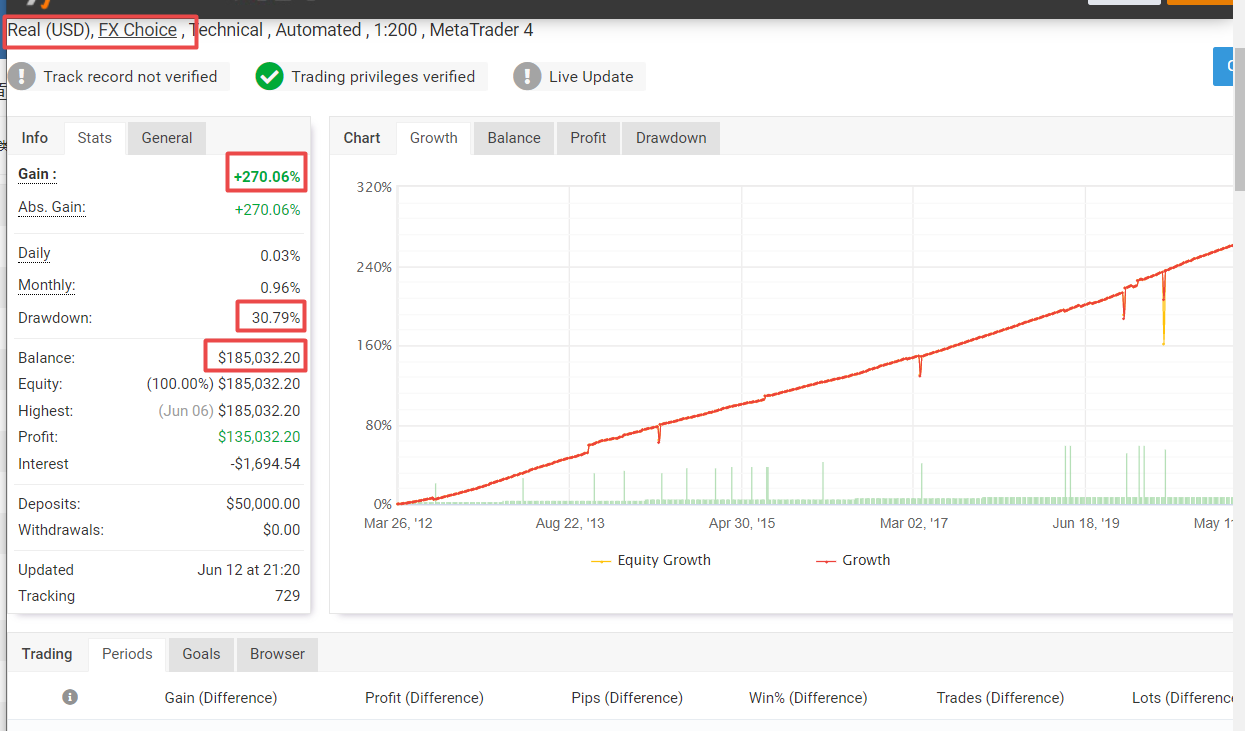Screen dimensions: 1245x731
Task: Click the orange Equity Growth legend marker
Action: [601, 561]
